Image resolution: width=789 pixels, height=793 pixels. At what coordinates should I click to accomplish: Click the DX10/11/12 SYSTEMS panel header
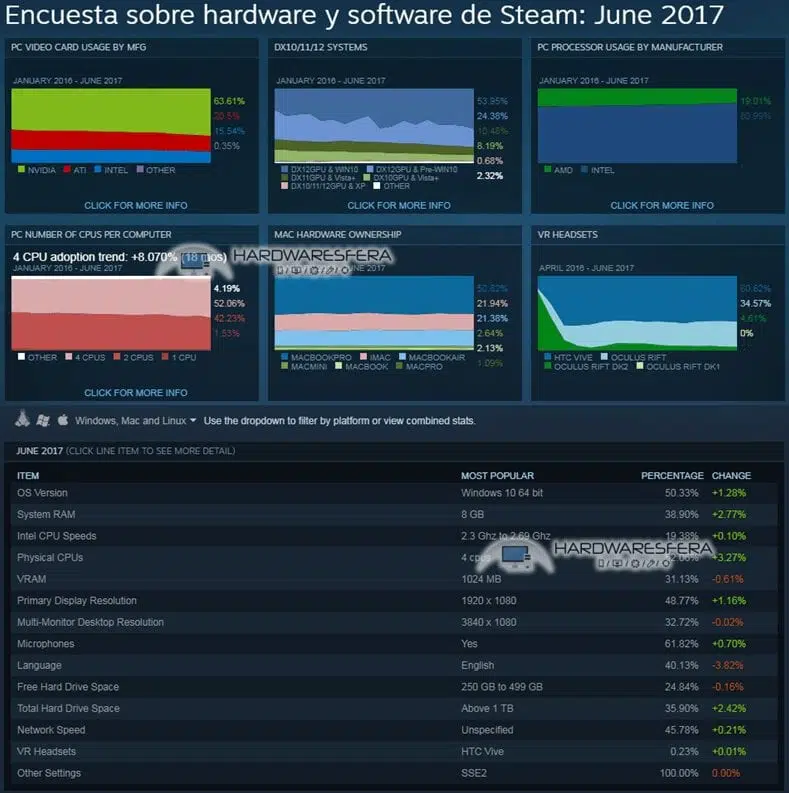(321, 47)
